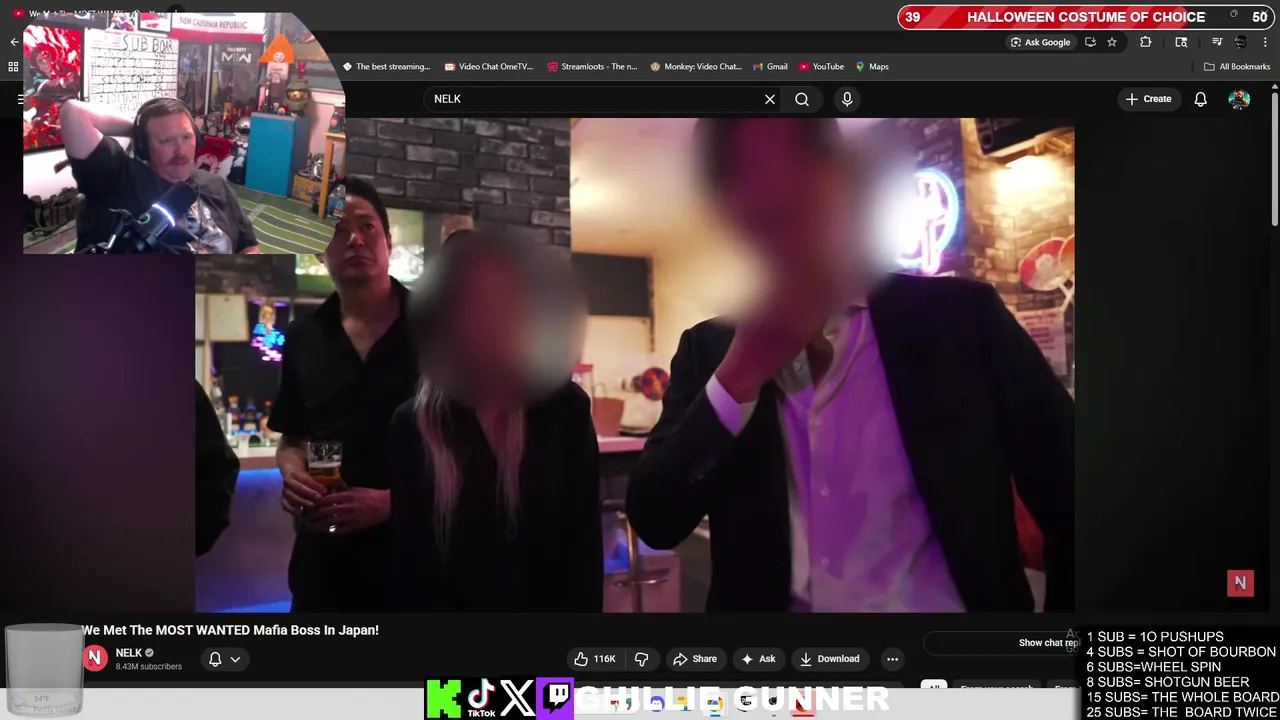Click the install app icon in the address bar
Image resolution: width=1280 pixels, height=720 pixels.
[x=1090, y=42]
